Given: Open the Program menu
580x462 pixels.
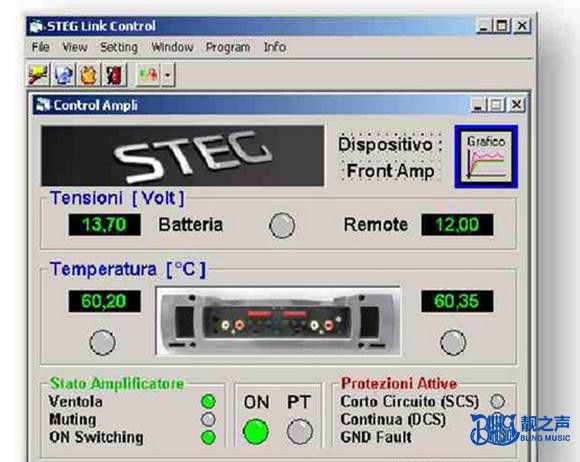Looking at the screenshot, I should coord(227,47).
